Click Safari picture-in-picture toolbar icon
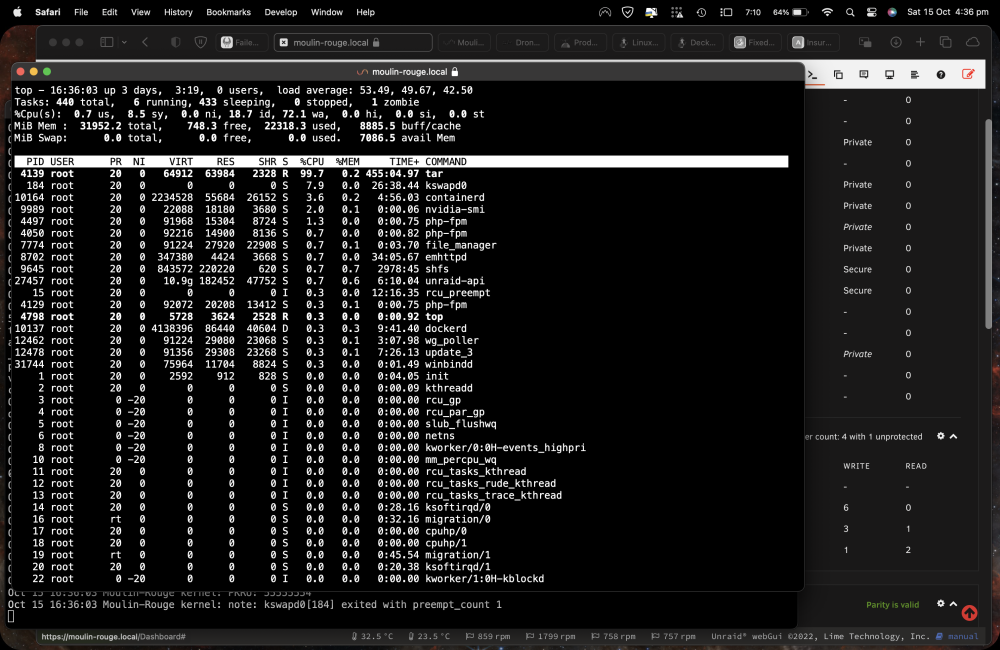 click(x=865, y=42)
